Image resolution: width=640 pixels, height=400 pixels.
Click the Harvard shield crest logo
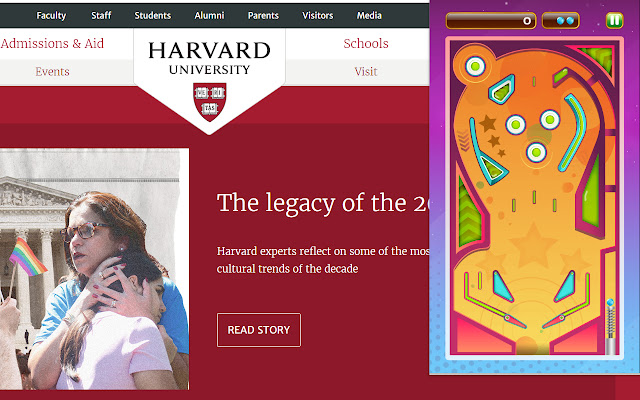click(x=209, y=102)
